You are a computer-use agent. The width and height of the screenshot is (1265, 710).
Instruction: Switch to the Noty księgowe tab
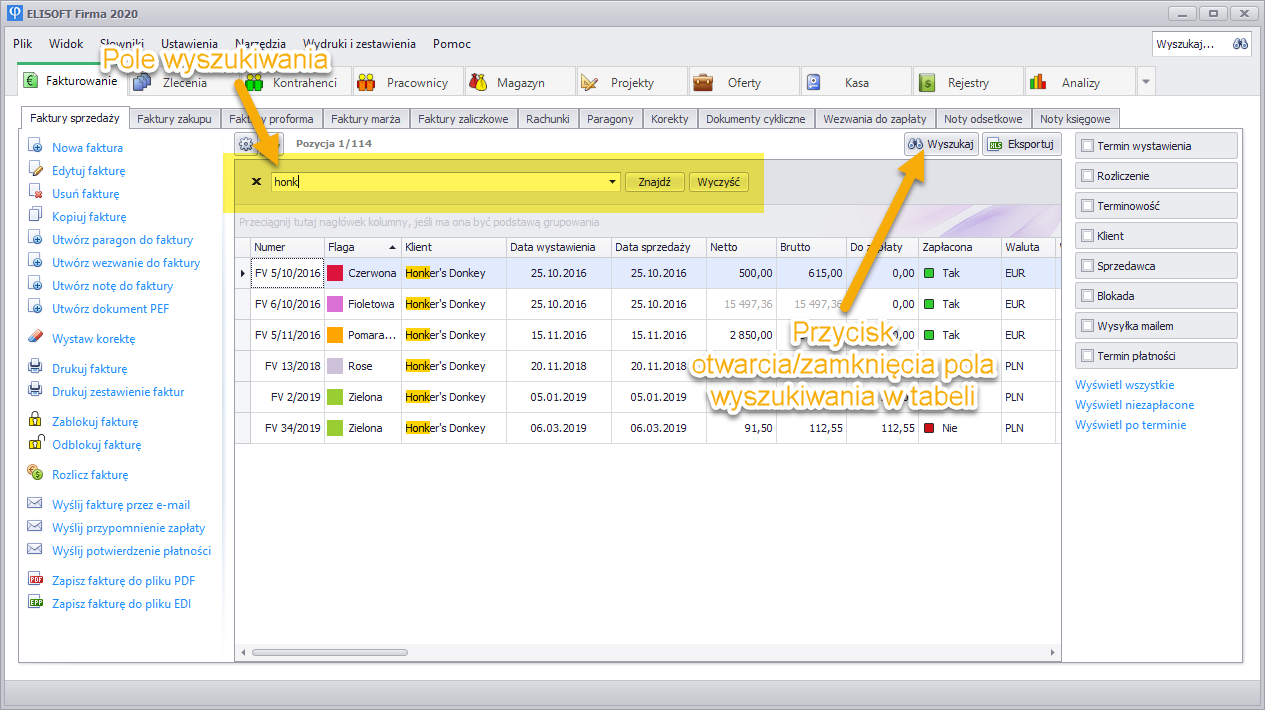tap(1075, 119)
